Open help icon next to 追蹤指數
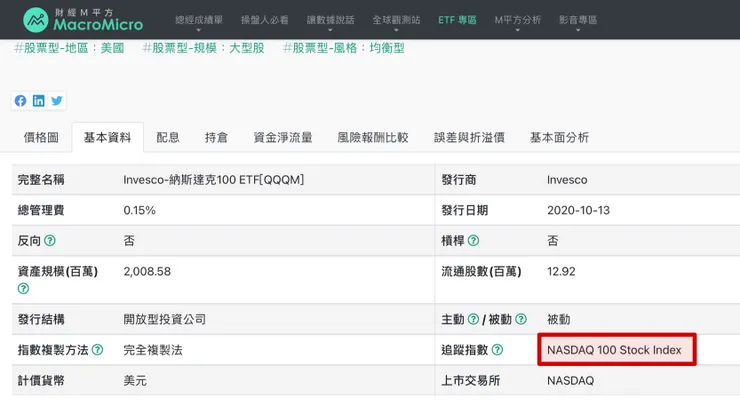The height and width of the screenshot is (407, 740). (x=497, y=350)
